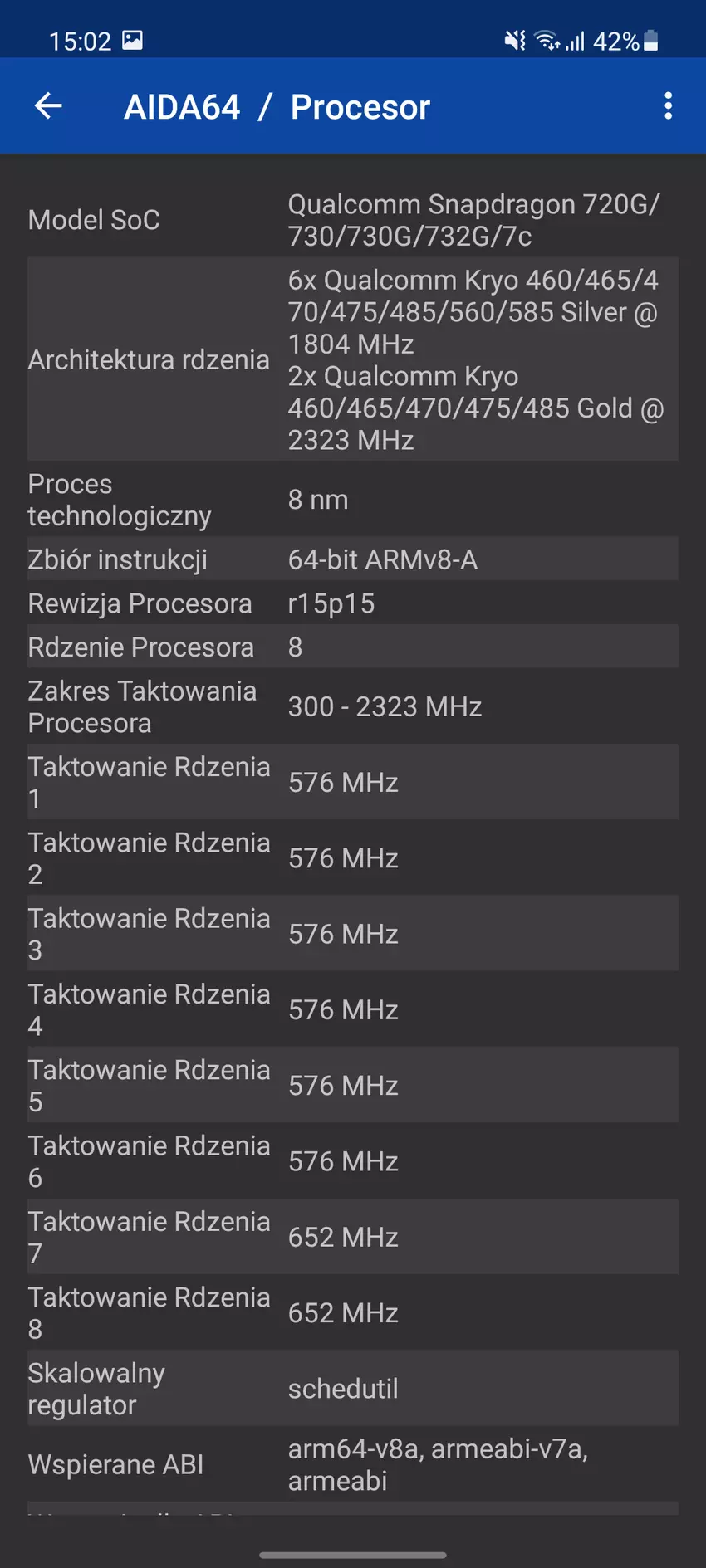Tap the back arrow icon
706x1568 pixels.
pyautogui.click(x=48, y=106)
